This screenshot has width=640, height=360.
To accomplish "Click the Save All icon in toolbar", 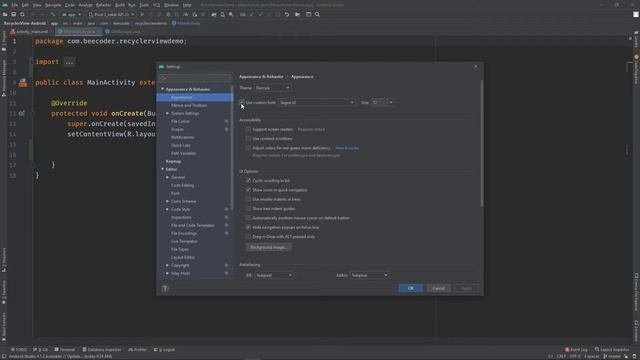I will coord(13,14).
